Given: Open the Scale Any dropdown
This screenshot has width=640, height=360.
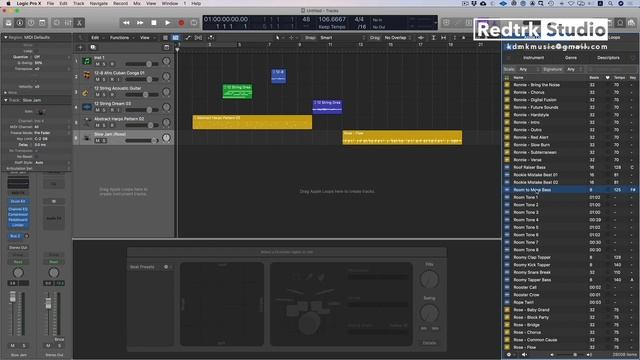Looking at the screenshot, I should 528,69.
